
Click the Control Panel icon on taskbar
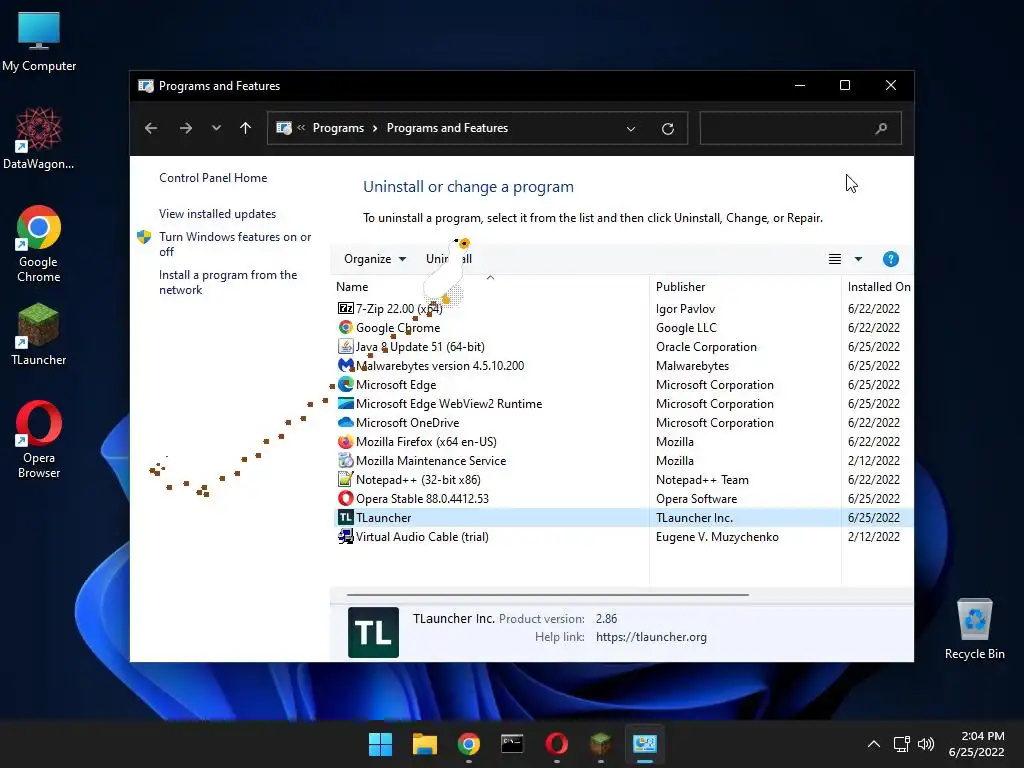(645, 744)
